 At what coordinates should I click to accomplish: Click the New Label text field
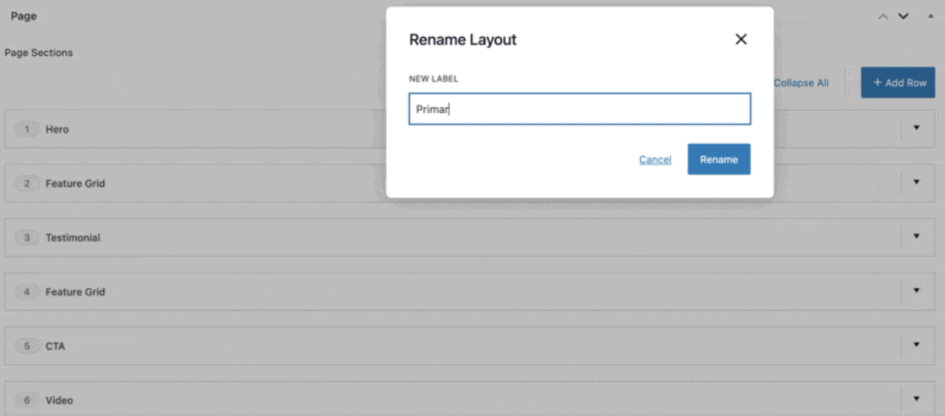point(579,109)
